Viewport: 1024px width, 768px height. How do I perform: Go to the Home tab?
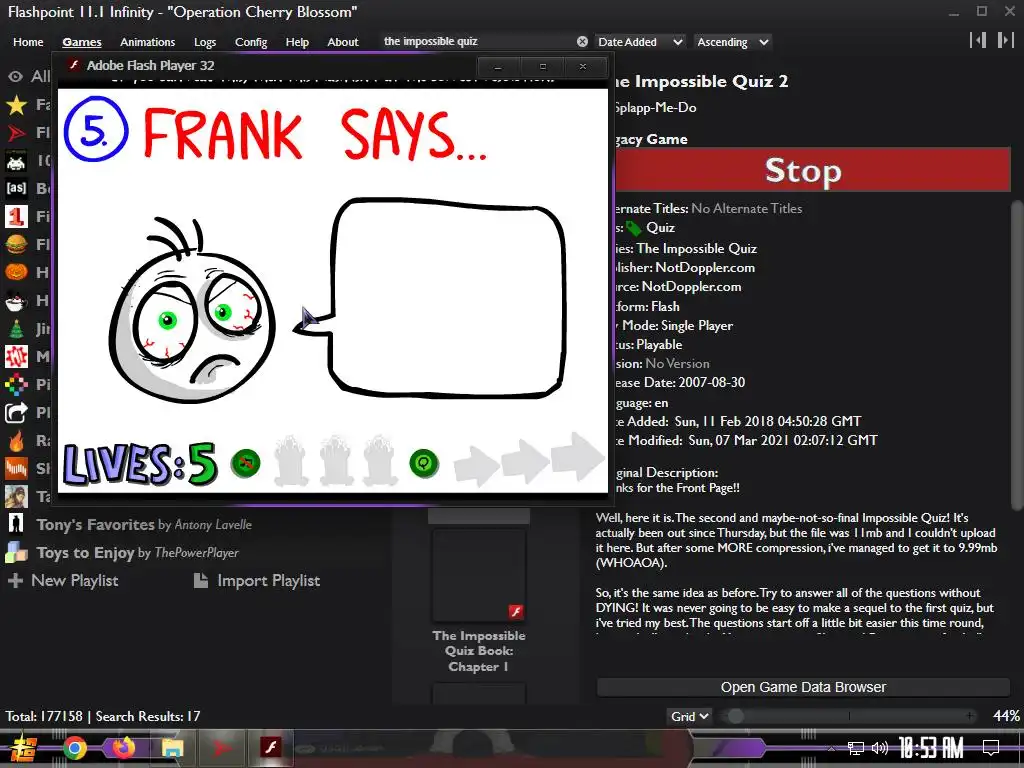(28, 42)
